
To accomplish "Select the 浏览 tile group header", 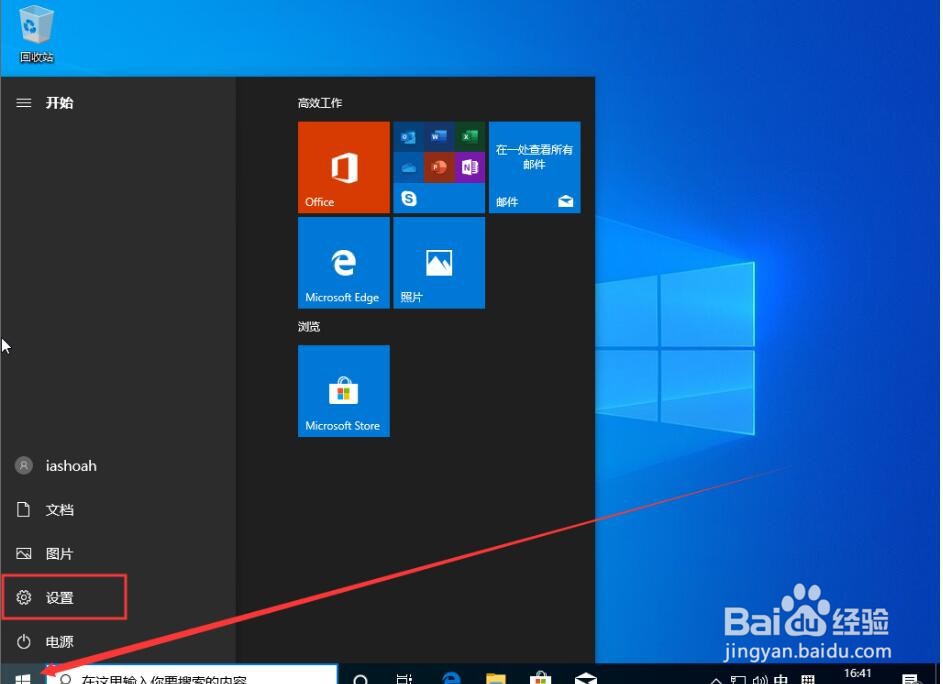I will (x=309, y=327).
